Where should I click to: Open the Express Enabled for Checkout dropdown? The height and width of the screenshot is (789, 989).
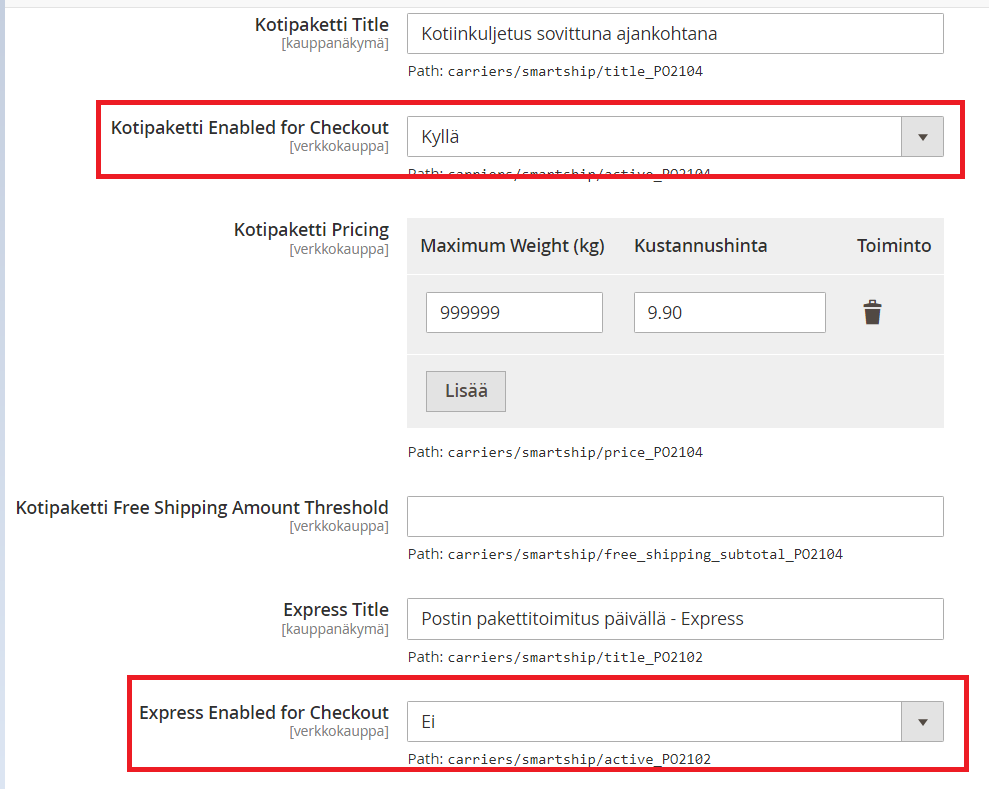pyautogui.click(x=675, y=722)
